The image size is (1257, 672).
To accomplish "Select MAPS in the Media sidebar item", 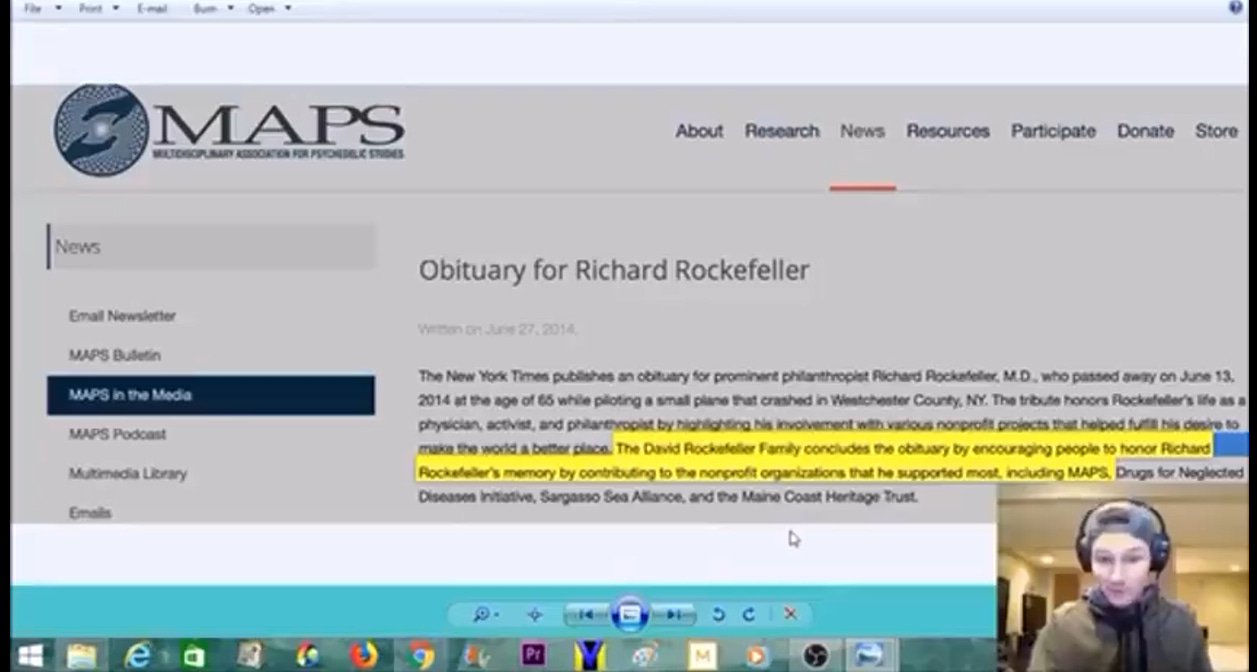I will pos(211,395).
